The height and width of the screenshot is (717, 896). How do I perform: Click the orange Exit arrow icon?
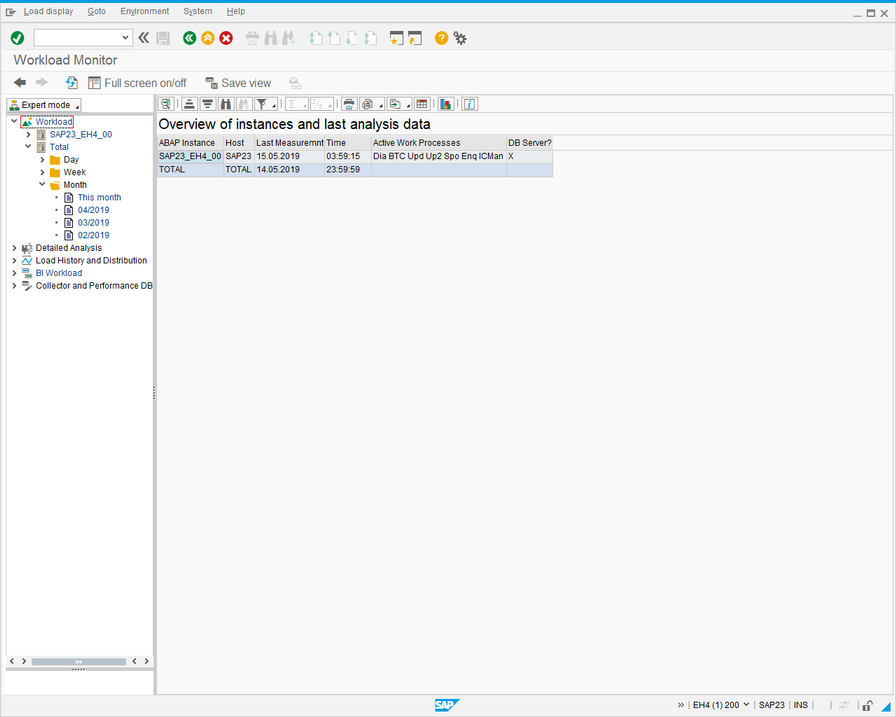click(x=208, y=38)
